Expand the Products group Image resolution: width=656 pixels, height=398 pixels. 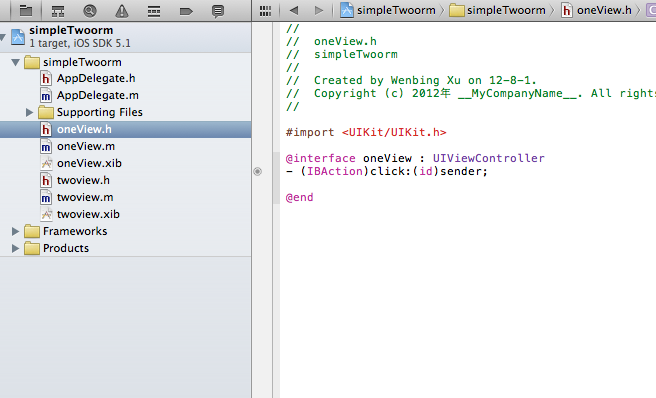click(x=15, y=248)
